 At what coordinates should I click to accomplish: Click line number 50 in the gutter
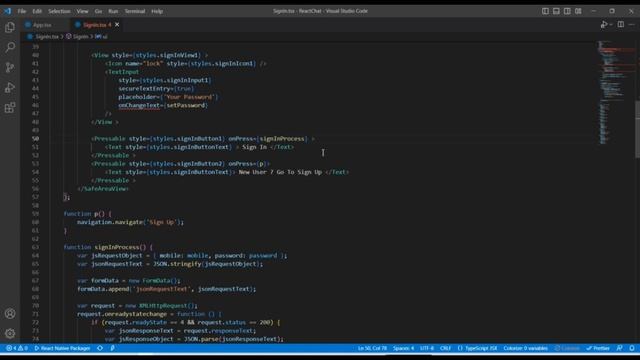36,139
